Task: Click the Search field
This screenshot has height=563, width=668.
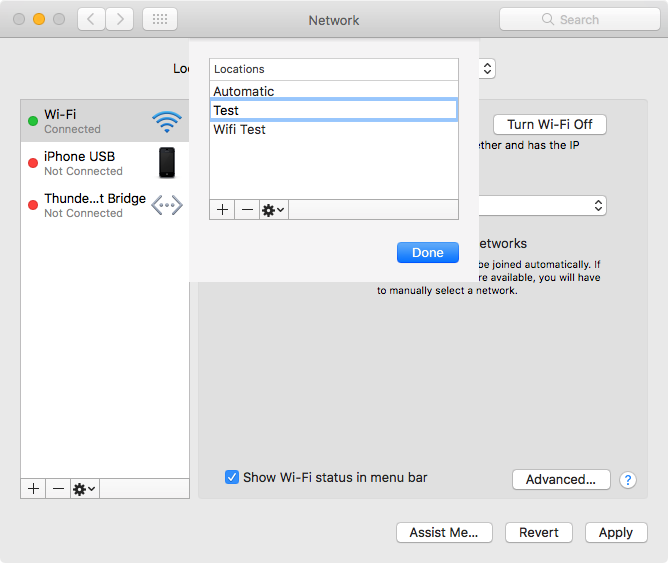Action: pos(579,19)
